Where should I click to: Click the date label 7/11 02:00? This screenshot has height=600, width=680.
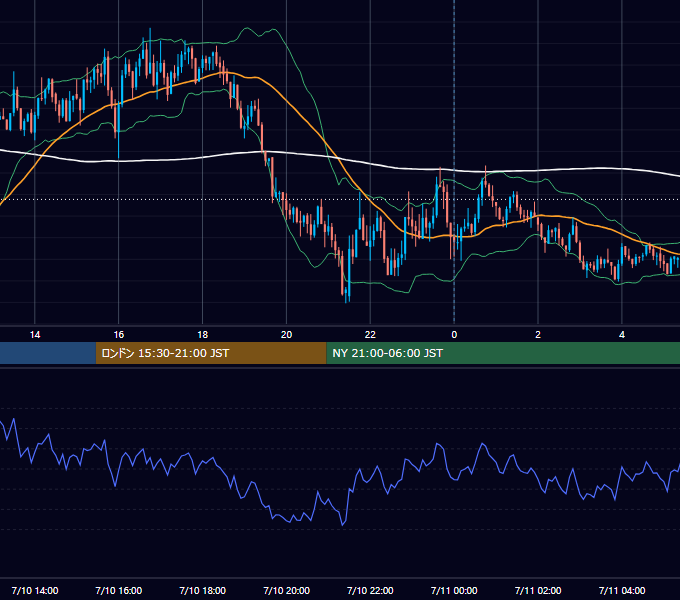coord(538,590)
